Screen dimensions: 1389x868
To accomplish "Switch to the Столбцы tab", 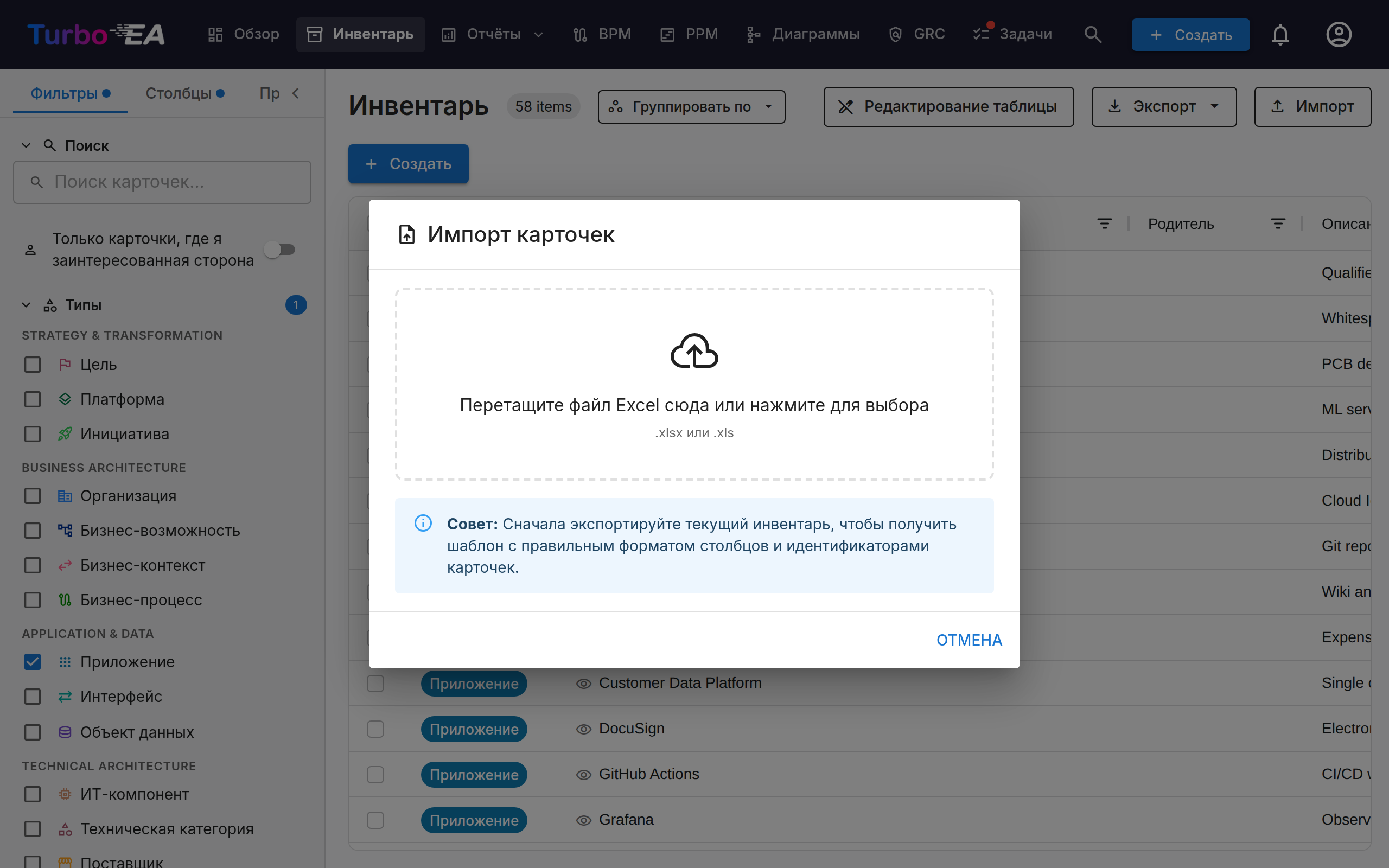I will pyautogui.click(x=184, y=93).
